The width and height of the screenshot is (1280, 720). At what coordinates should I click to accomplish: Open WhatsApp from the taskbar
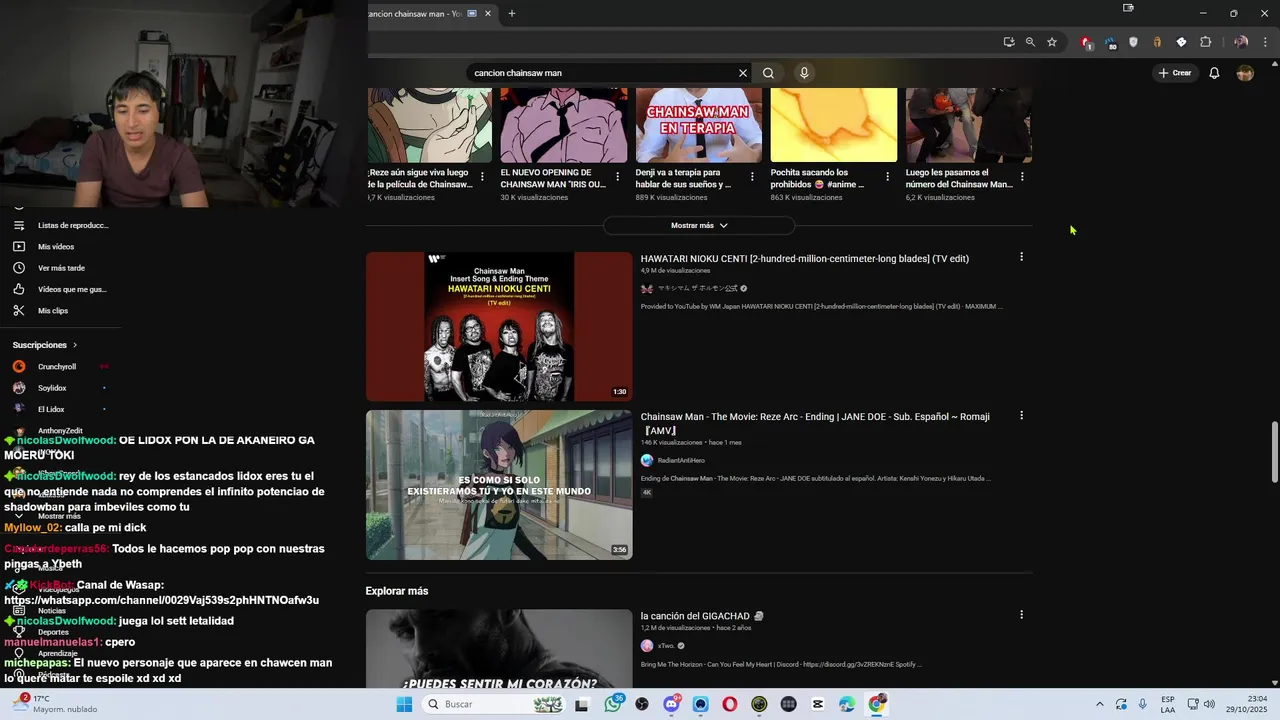[613, 704]
